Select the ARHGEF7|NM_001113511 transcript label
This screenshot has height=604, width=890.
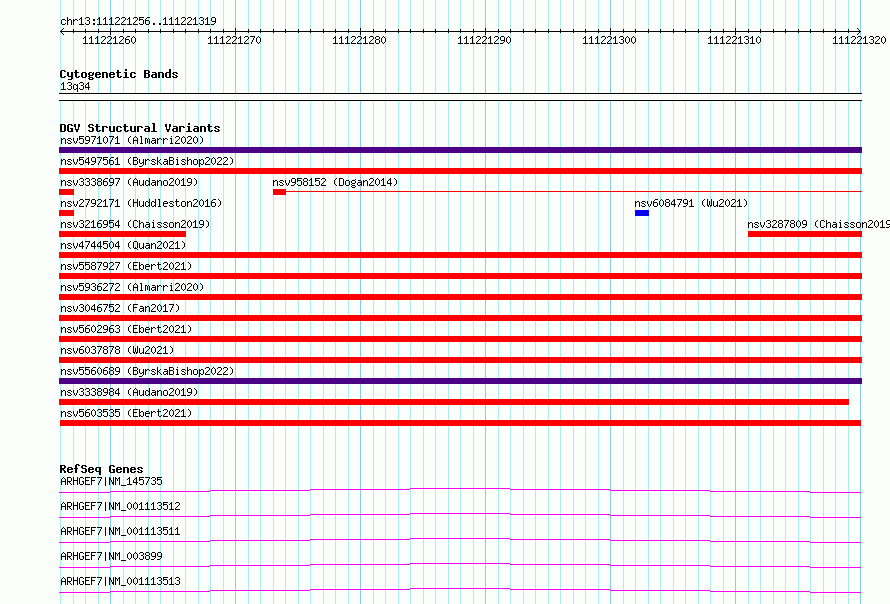[120, 531]
